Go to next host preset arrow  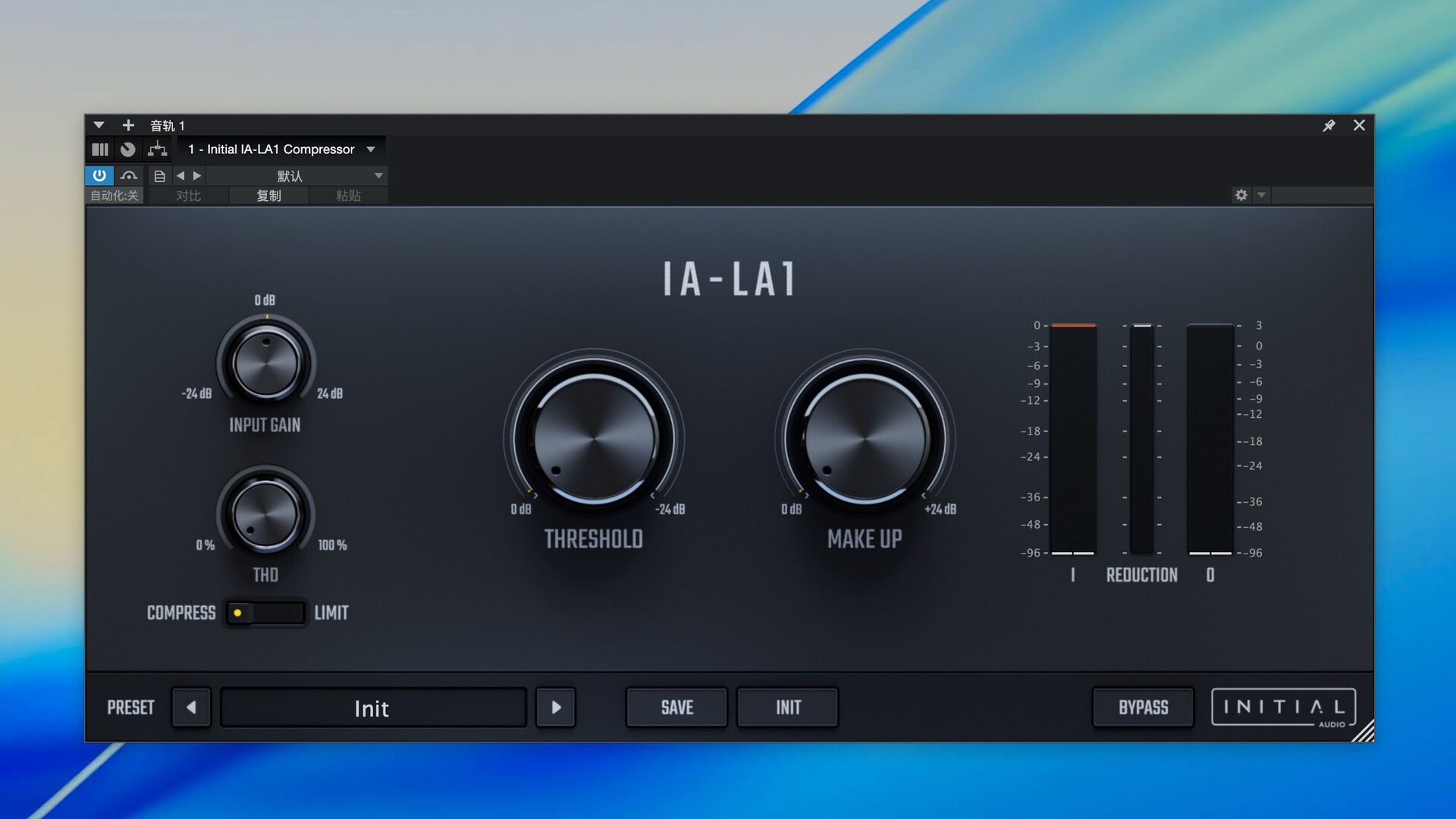[197, 176]
